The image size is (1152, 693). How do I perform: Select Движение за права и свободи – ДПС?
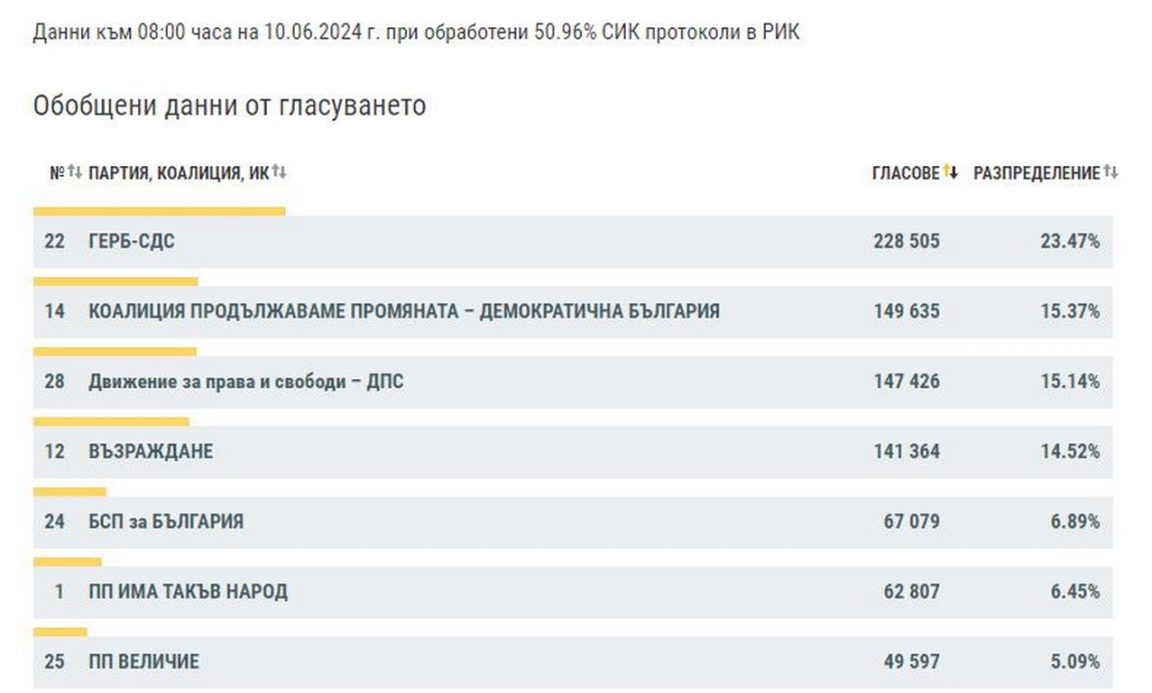pos(246,381)
